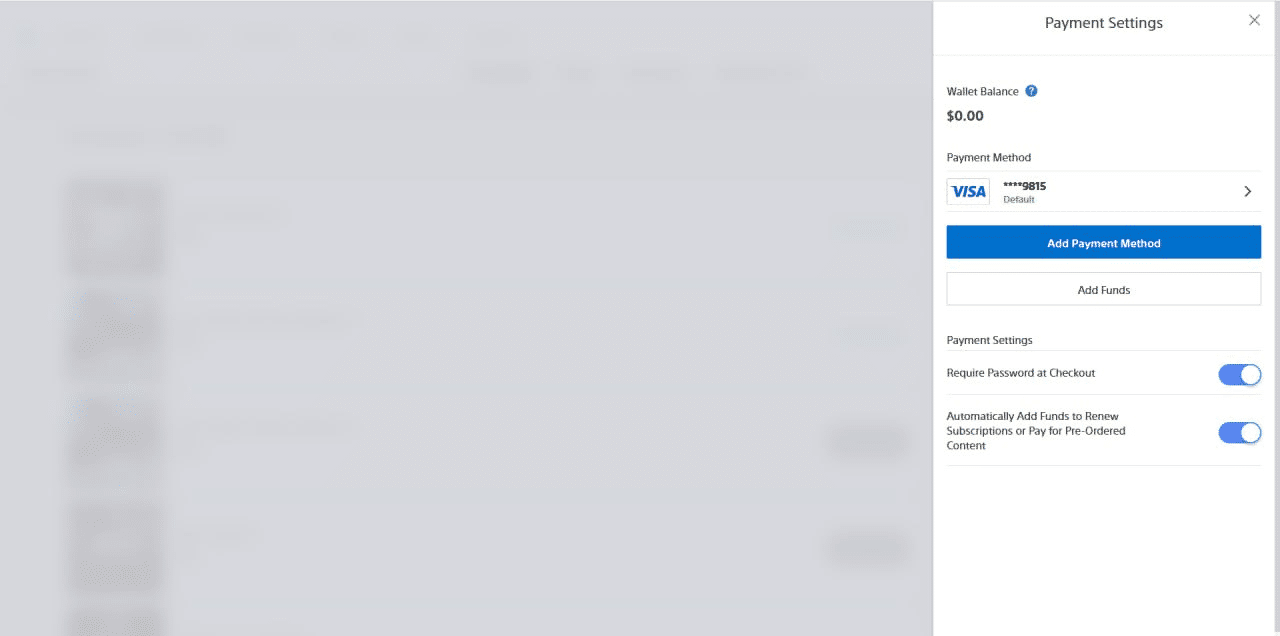Select the ****9815 card number text

coord(1024,186)
